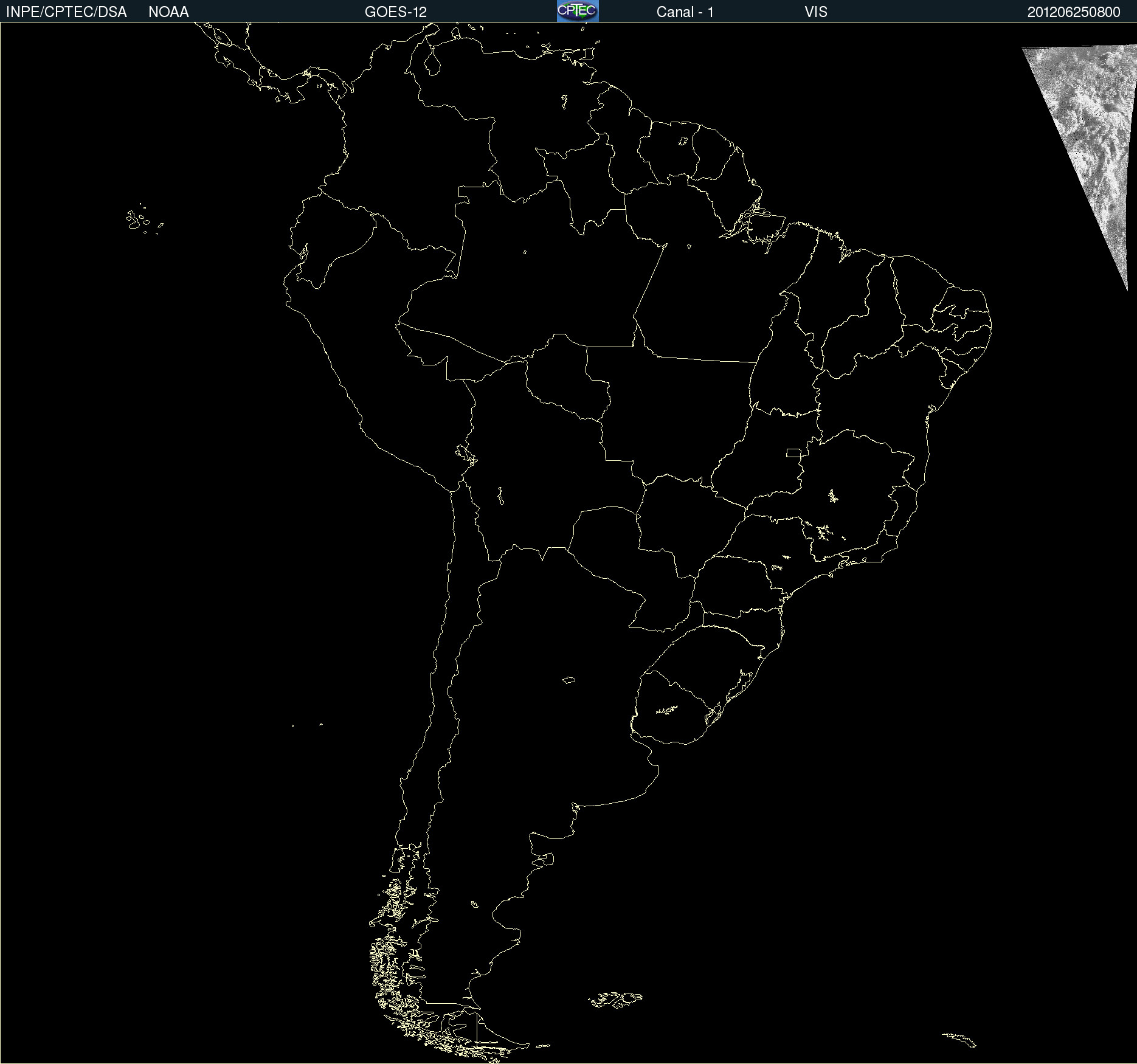The height and width of the screenshot is (1064, 1137).
Task: Click the 201206250800 timestamp
Action: point(1074,12)
